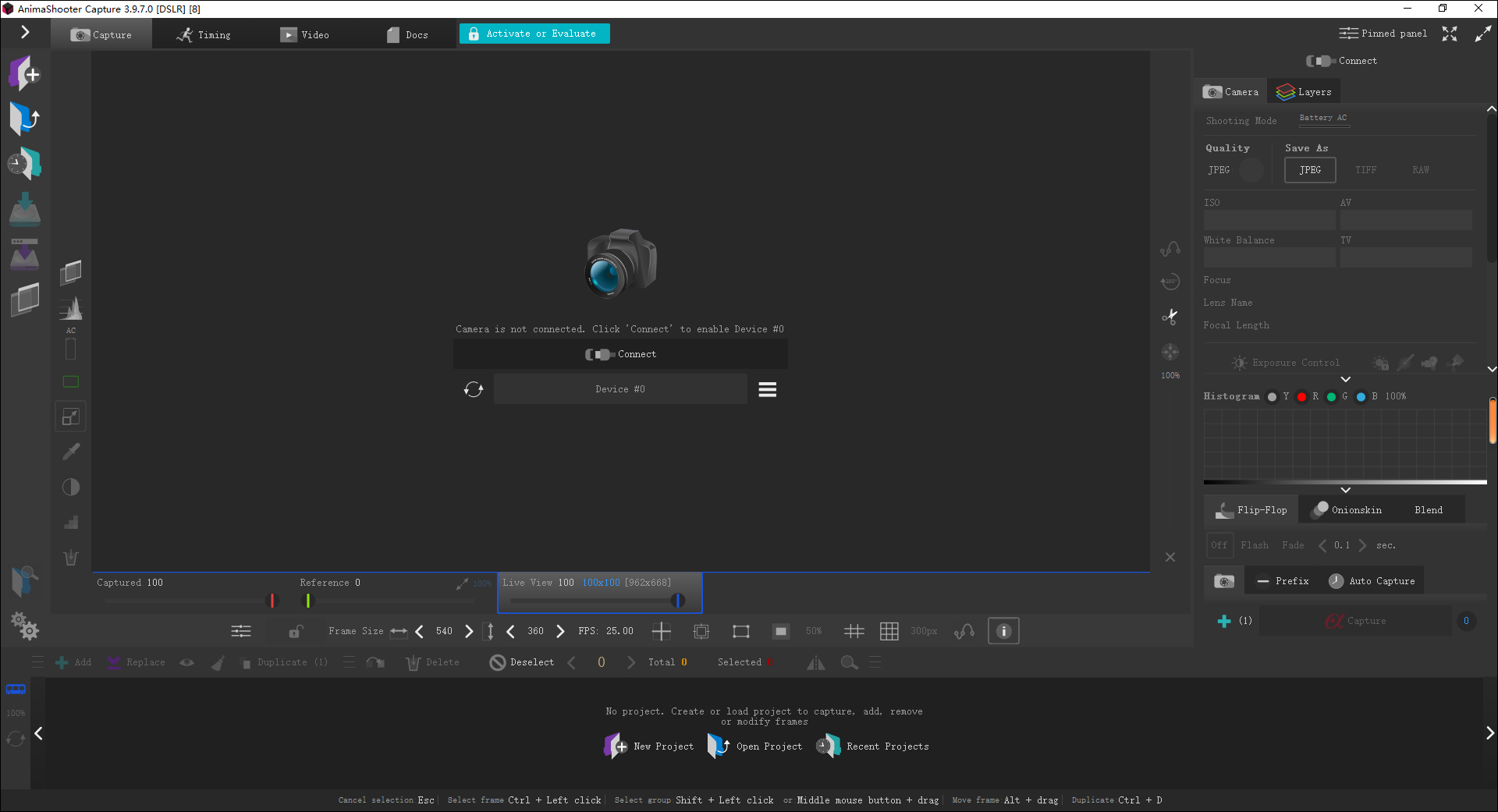Click the scissors cut icon right of viewport
1498x812 pixels.
(x=1170, y=316)
